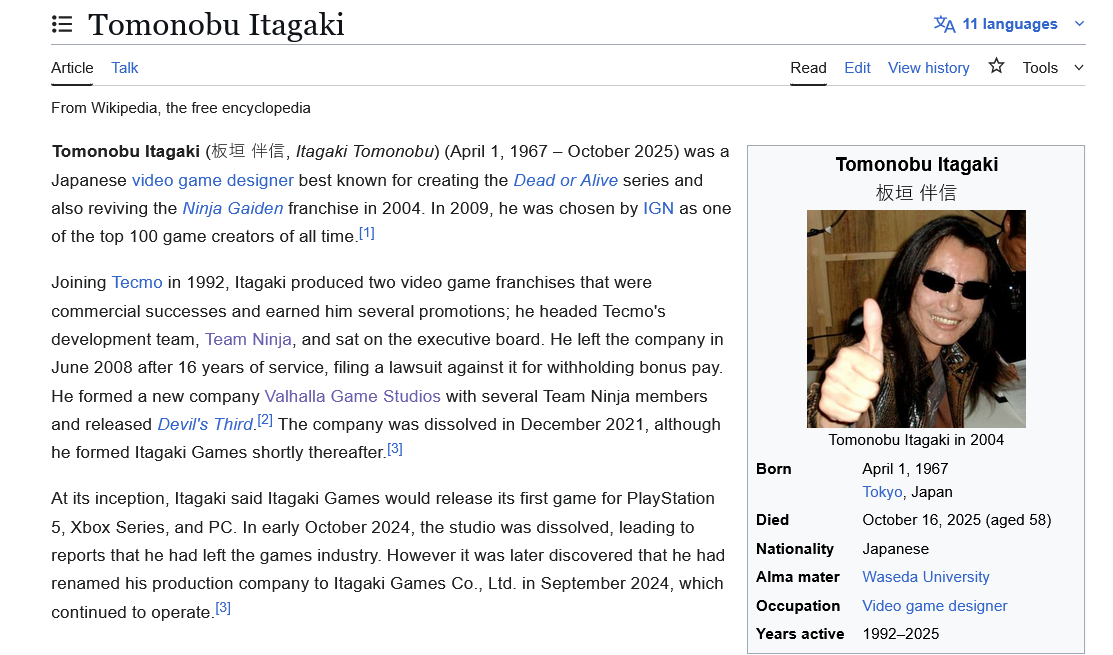Click the birth date 'April 1, 1967' in infobox
This screenshot has width=1113, height=655.
tap(905, 469)
